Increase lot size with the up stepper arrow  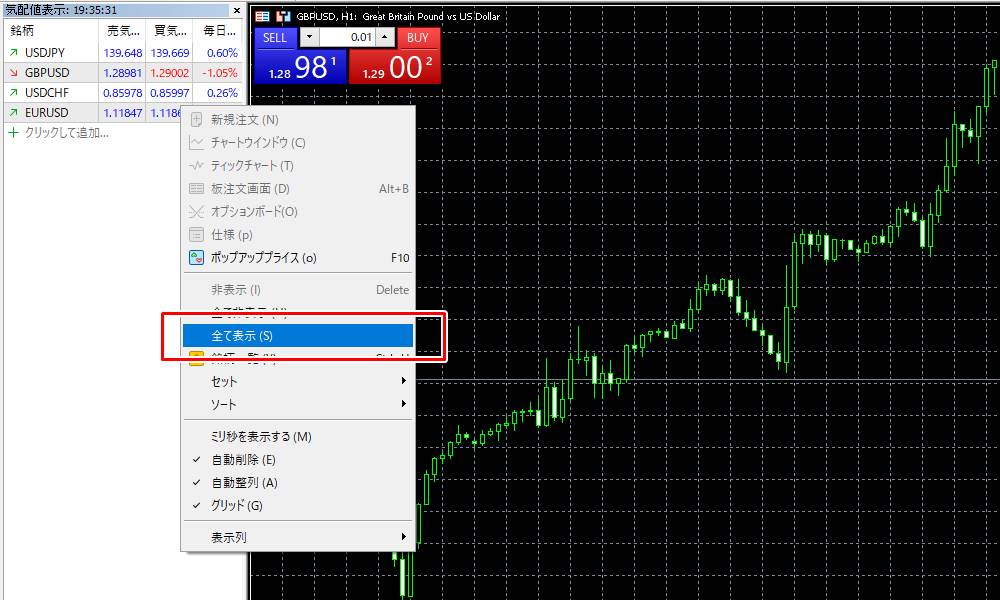[384, 37]
